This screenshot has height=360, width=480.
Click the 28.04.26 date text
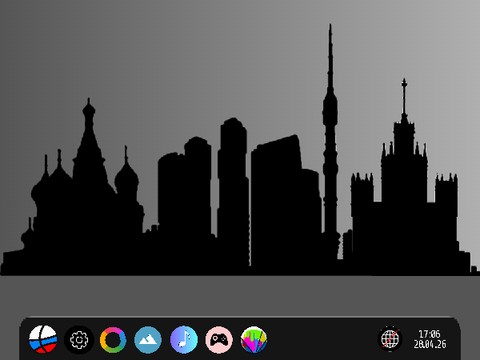click(430, 344)
